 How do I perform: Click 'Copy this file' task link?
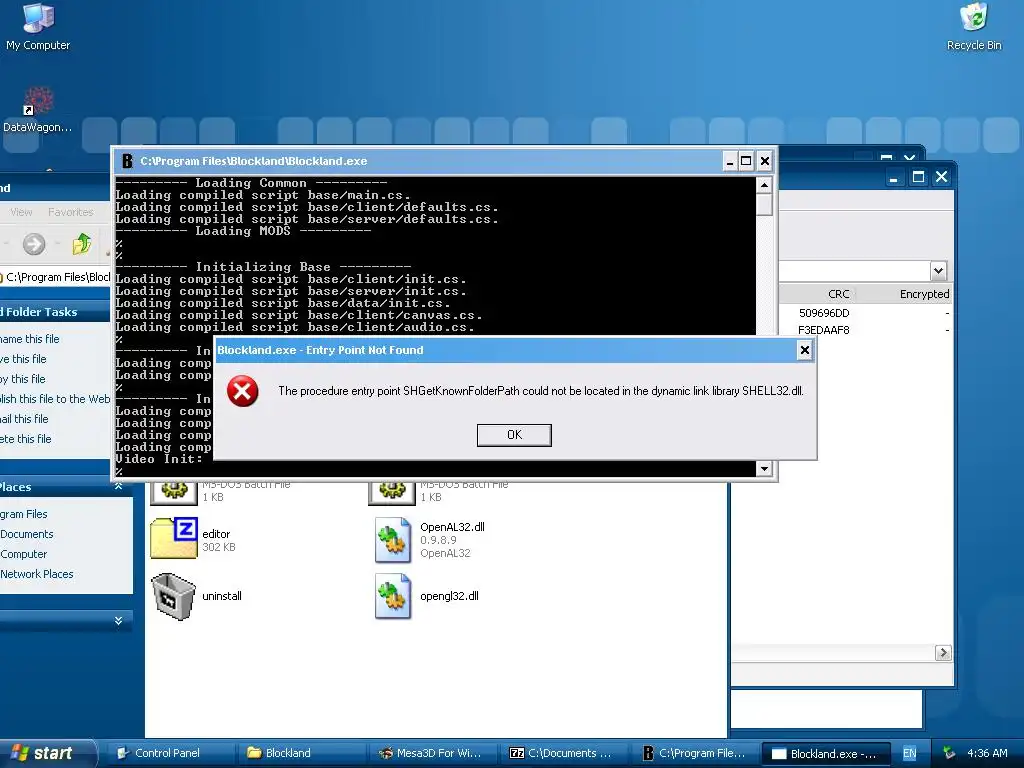[x=23, y=379]
